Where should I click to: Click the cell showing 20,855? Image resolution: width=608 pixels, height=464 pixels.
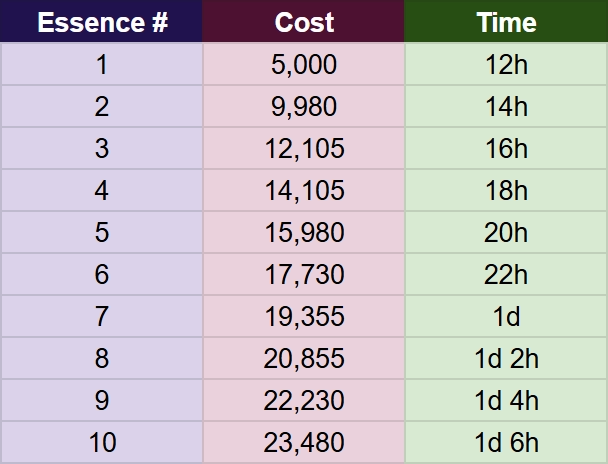click(x=304, y=358)
